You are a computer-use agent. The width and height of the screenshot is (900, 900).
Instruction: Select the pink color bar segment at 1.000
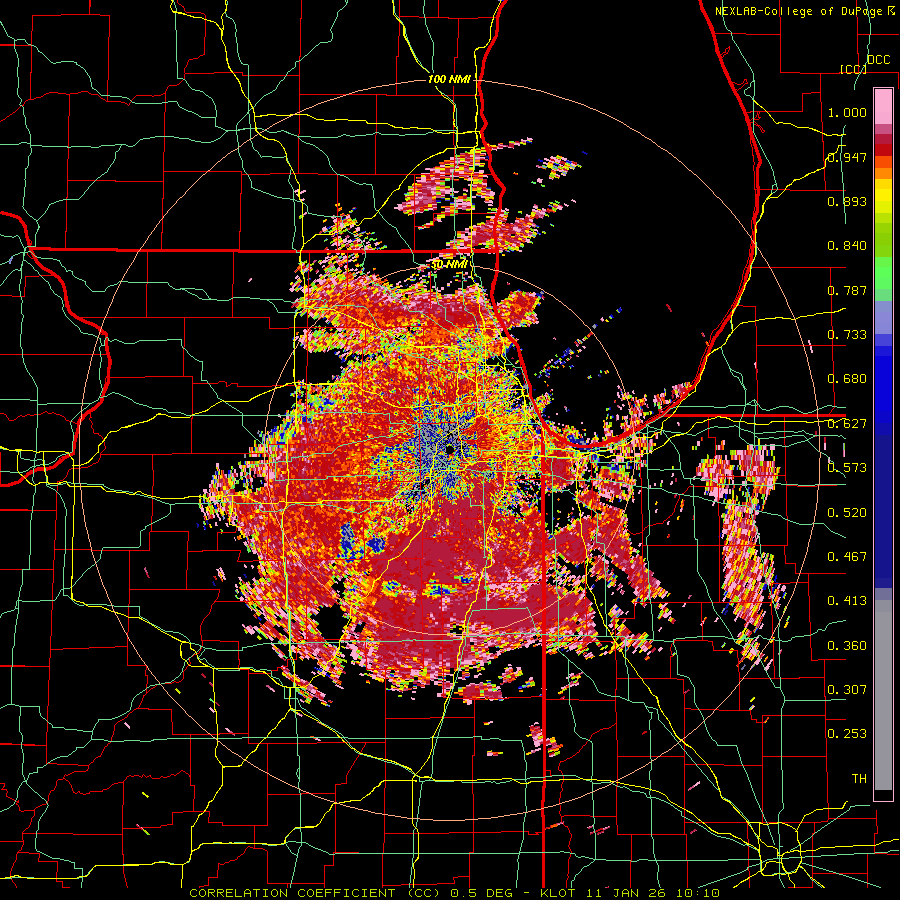coord(883,106)
